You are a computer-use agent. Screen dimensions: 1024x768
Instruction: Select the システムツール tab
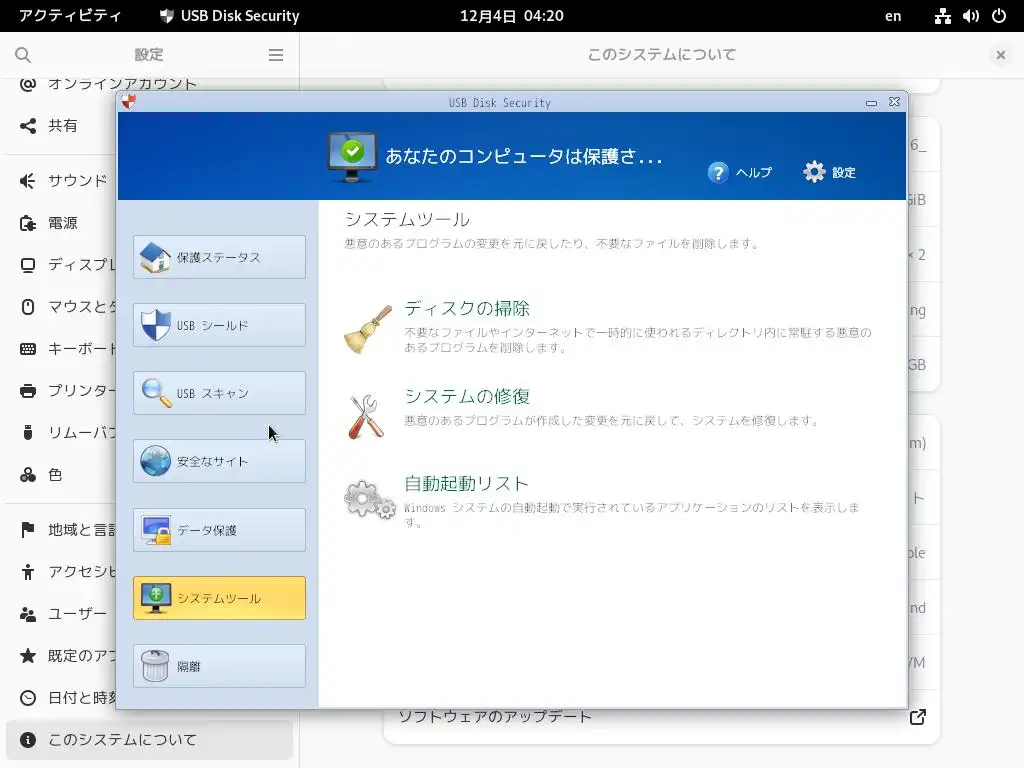click(219, 598)
